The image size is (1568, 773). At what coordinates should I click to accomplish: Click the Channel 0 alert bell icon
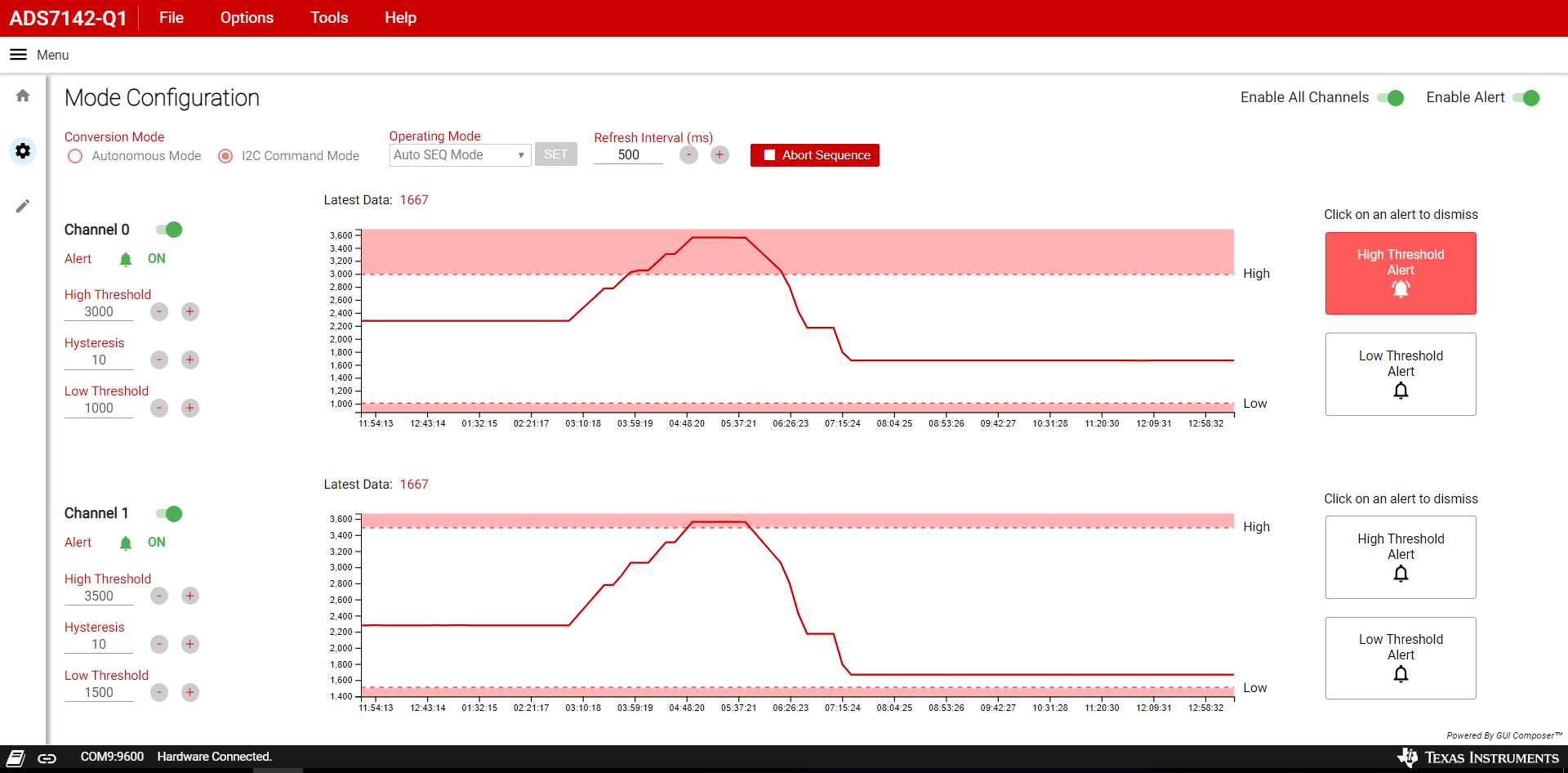126,259
